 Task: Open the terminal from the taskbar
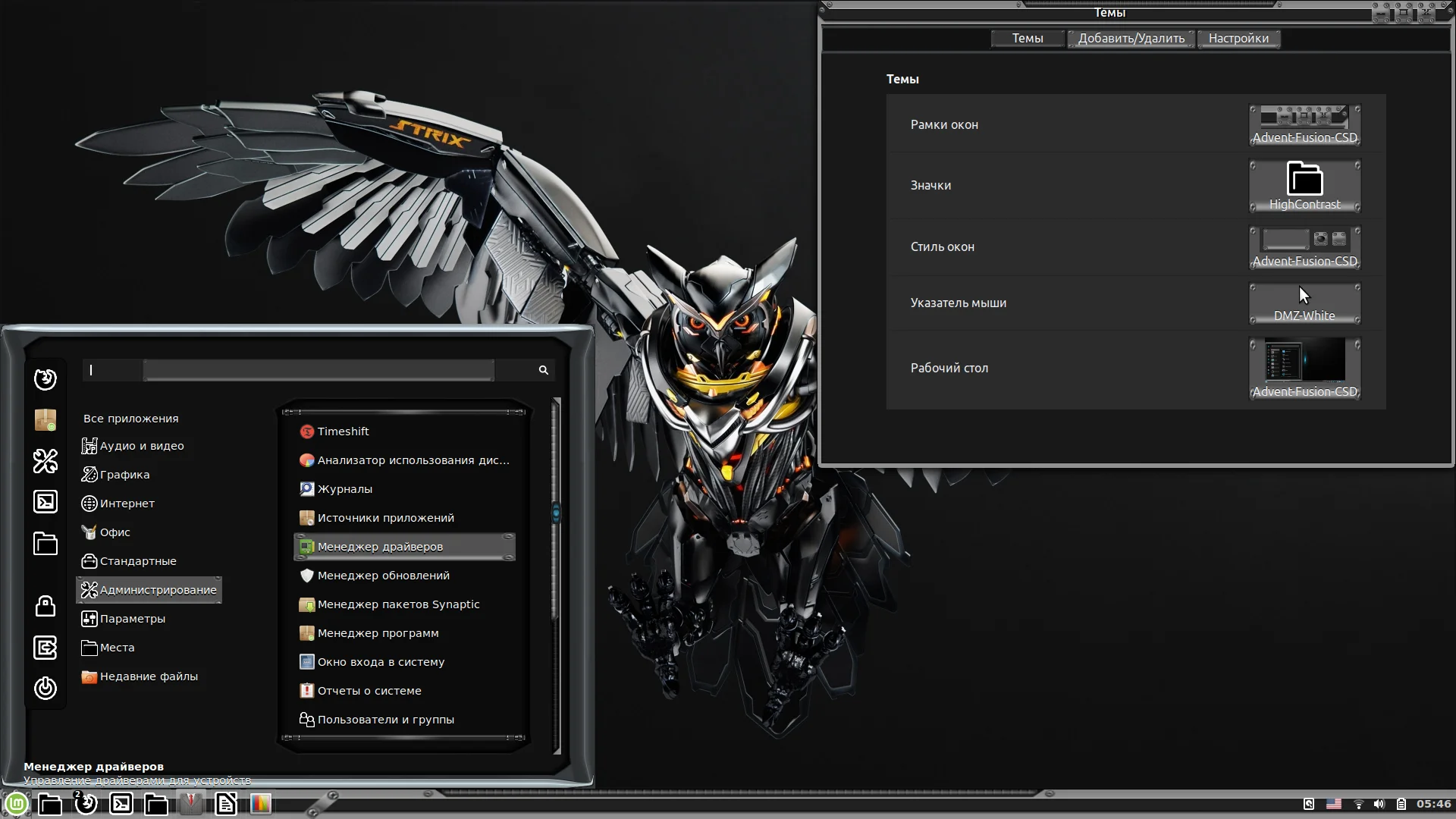121,804
